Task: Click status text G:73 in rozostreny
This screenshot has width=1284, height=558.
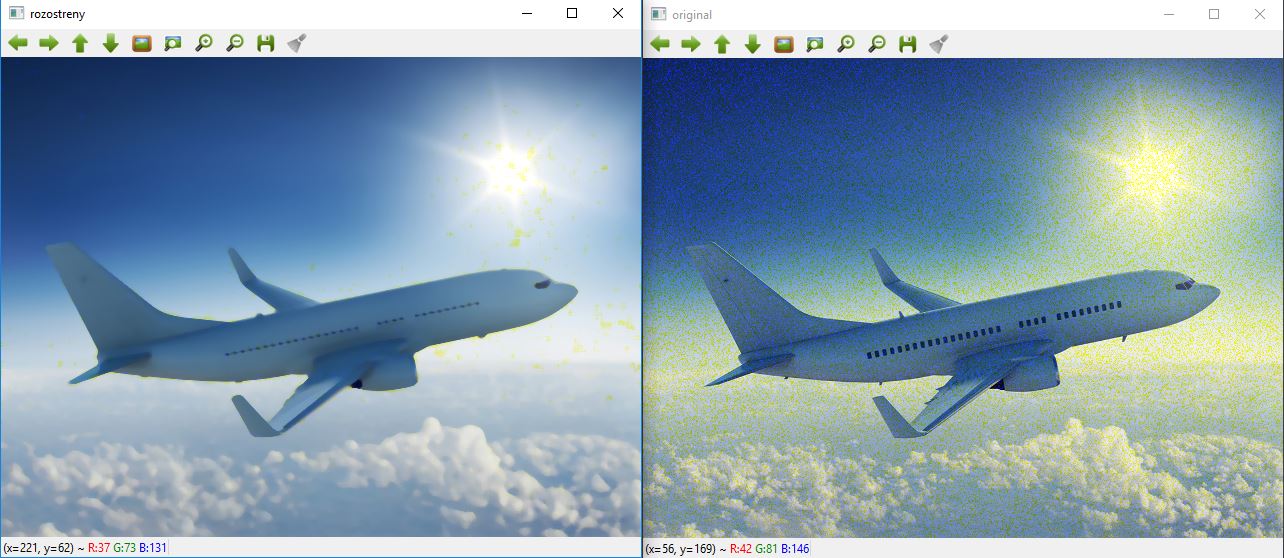Action: click(x=125, y=548)
